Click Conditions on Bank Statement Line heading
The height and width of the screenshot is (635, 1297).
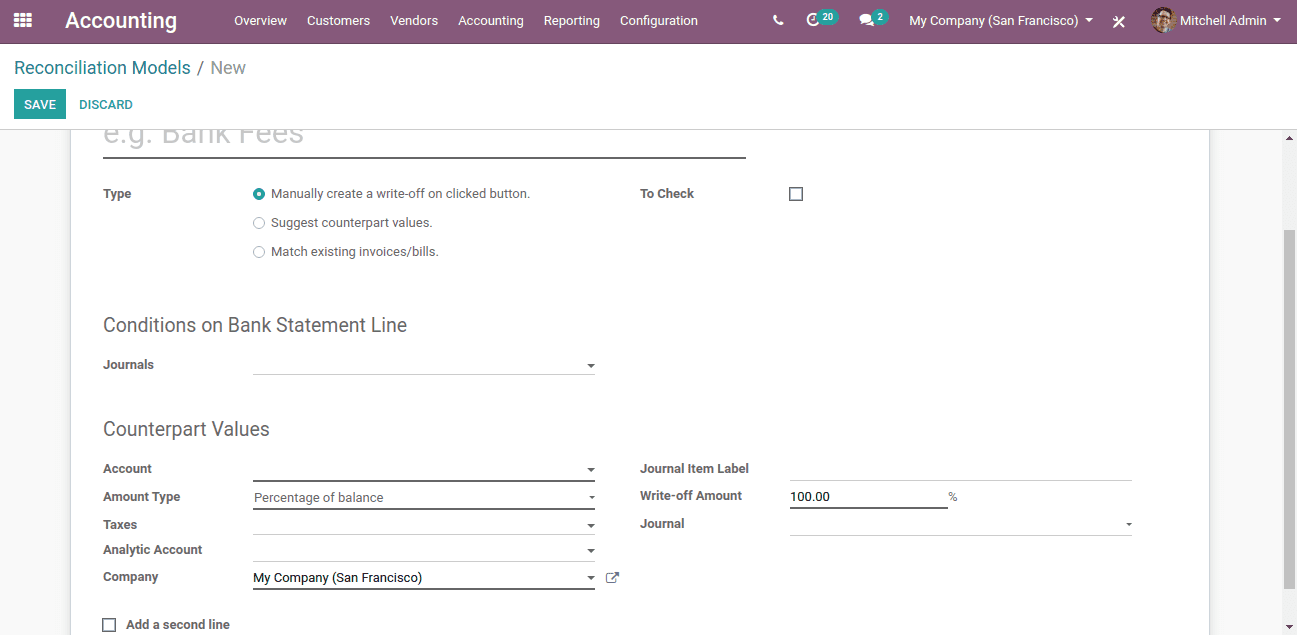(x=255, y=325)
